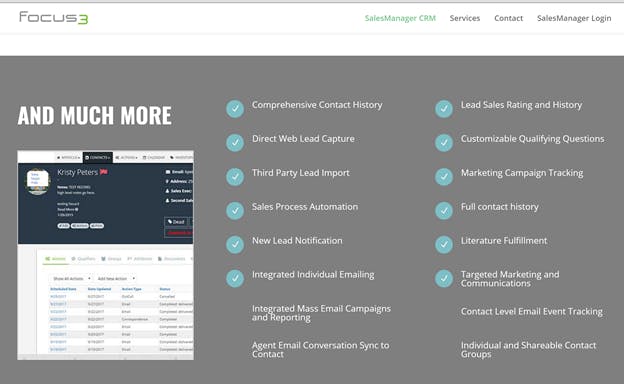The width and height of the screenshot is (624, 384).
Task: Click checkmark icon beside Full contact history
Action: pos(444,211)
